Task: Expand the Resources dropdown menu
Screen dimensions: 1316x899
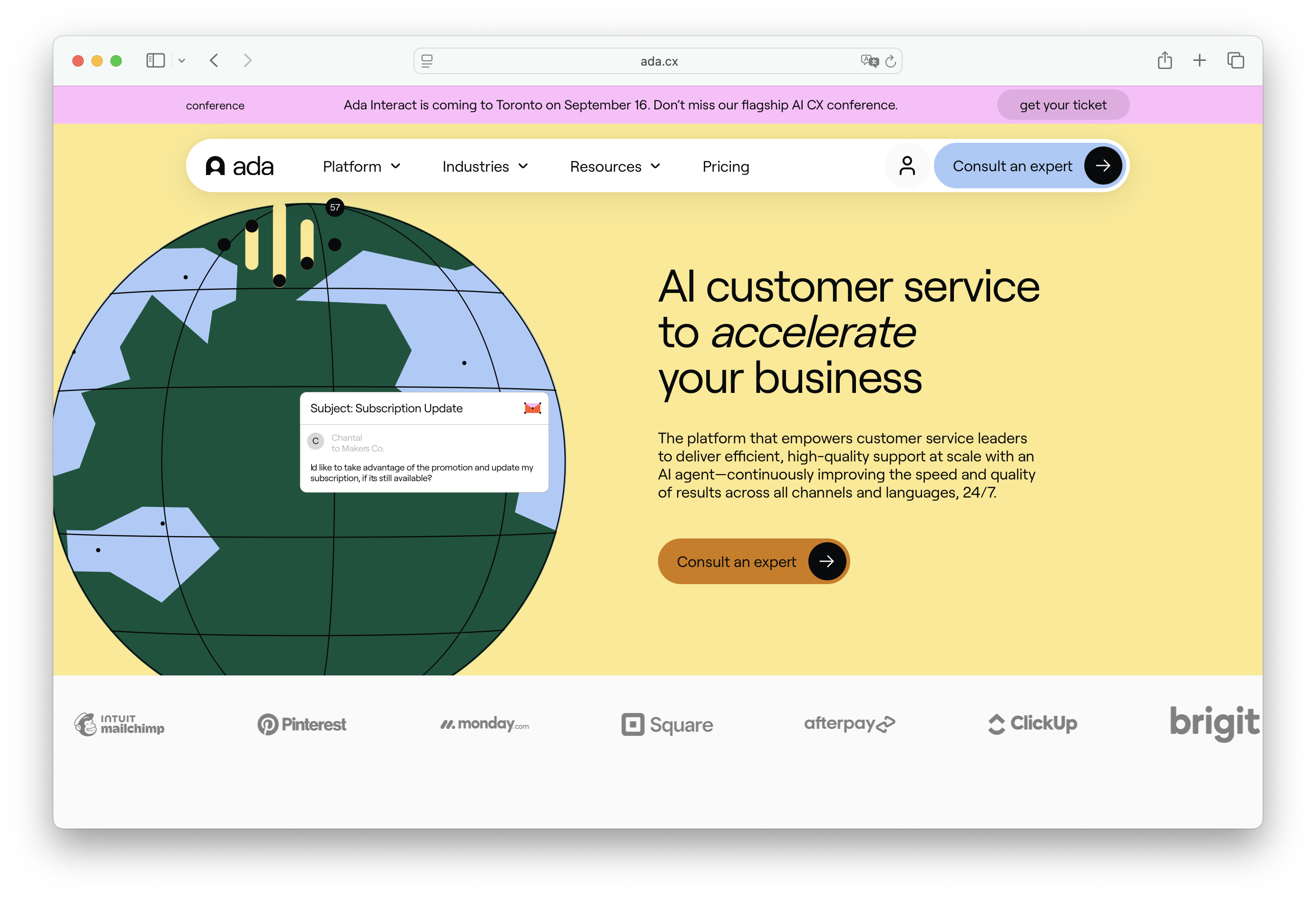Action: coord(615,166)
